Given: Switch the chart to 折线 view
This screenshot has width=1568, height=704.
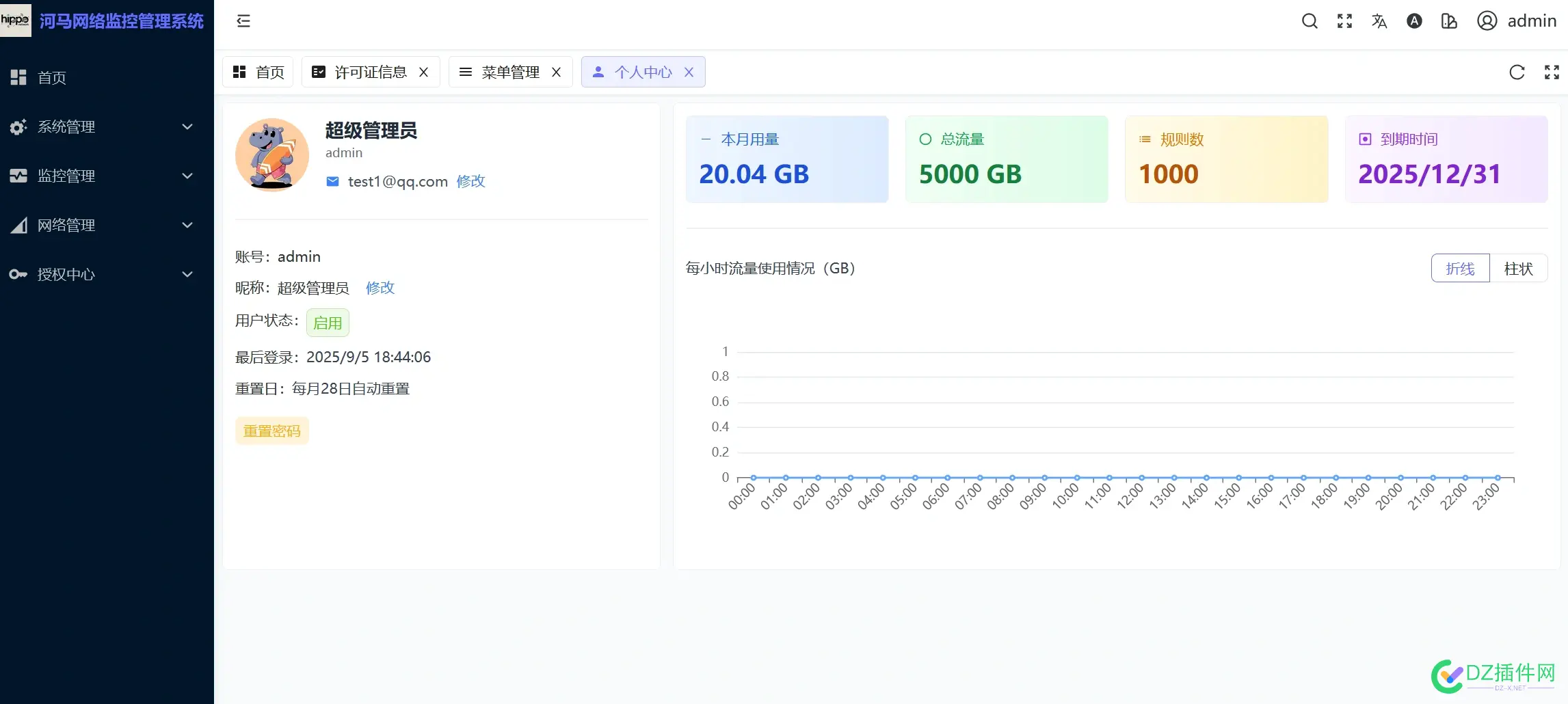Looking at the screenshot, I should 1460,268.
